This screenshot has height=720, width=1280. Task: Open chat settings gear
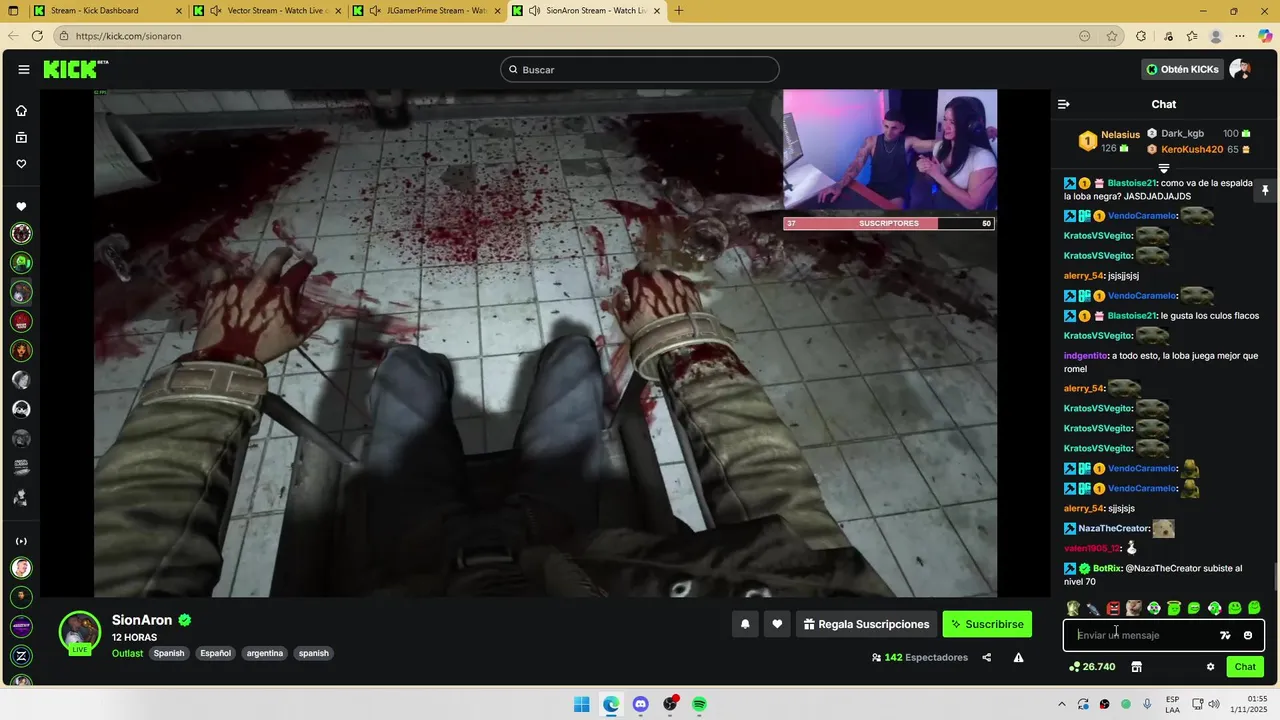pos(1210,667)
